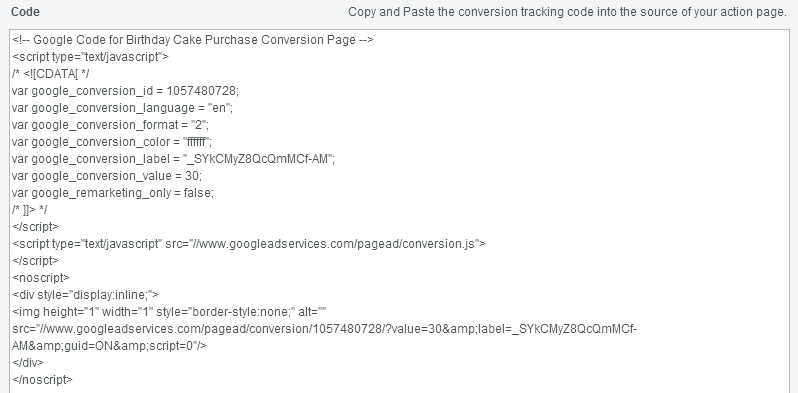Click the opening noscript tag line
Viewport: 798px width, 393px height.
pos(41,277)
